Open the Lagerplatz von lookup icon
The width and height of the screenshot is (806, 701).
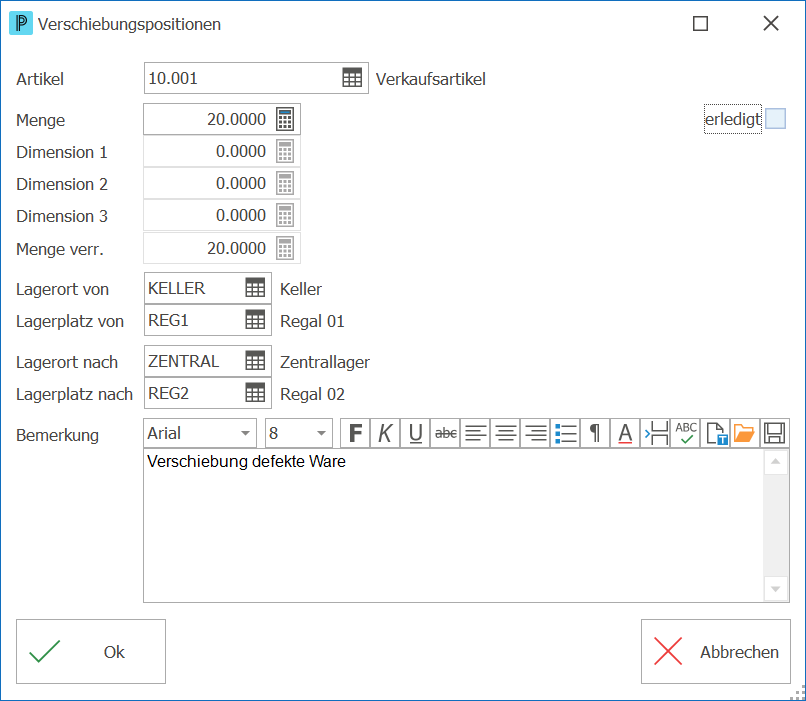click(255, 320)
